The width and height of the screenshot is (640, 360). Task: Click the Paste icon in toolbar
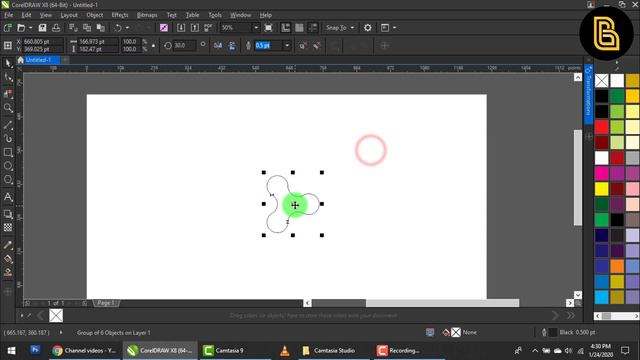click(x=100, y=28)
